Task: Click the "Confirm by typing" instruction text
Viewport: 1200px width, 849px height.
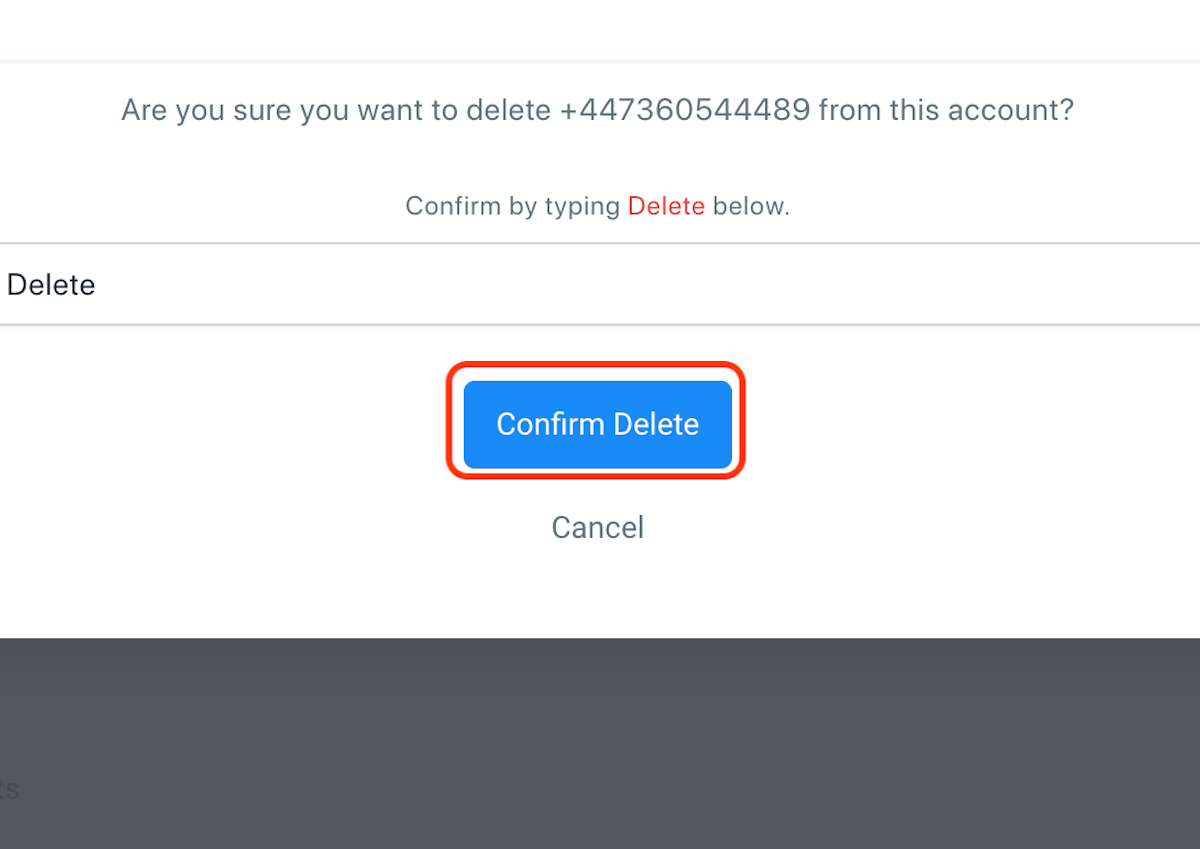Action: coord(512,207)
